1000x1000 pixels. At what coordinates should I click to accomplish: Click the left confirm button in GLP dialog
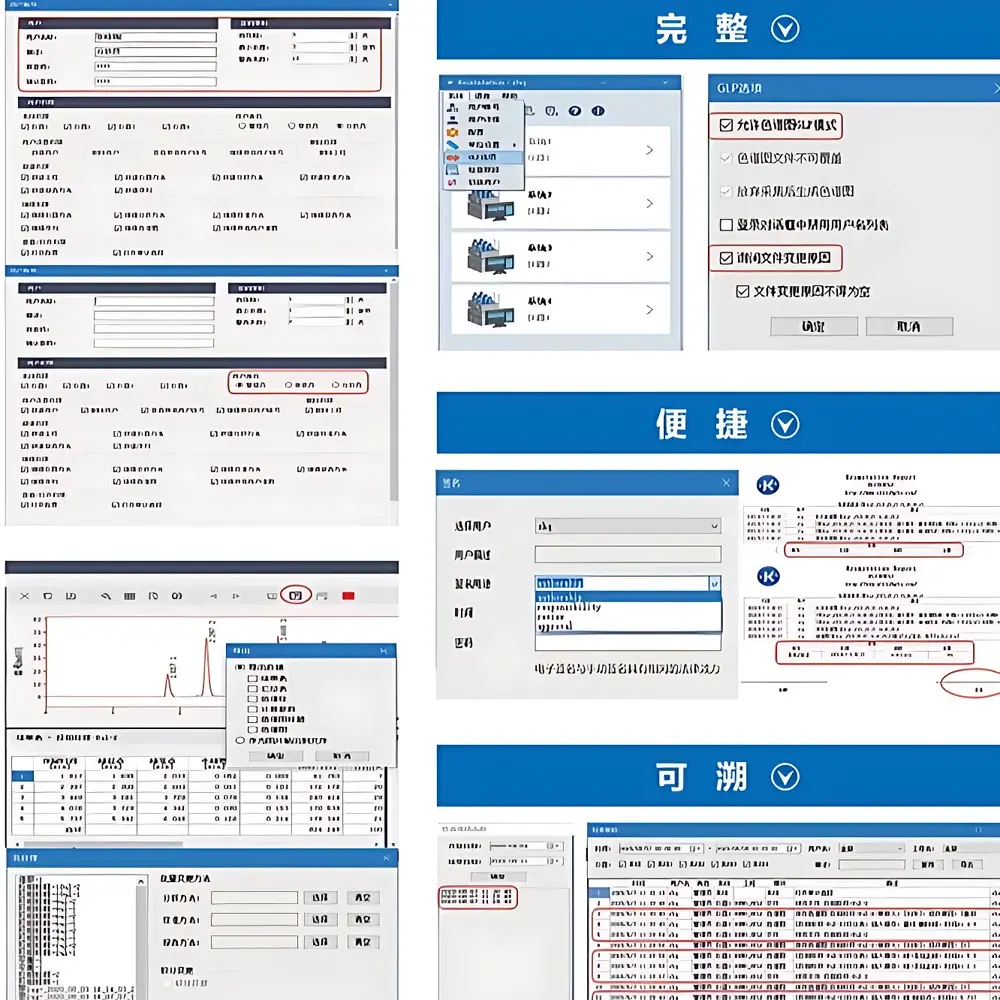[813, 326]
